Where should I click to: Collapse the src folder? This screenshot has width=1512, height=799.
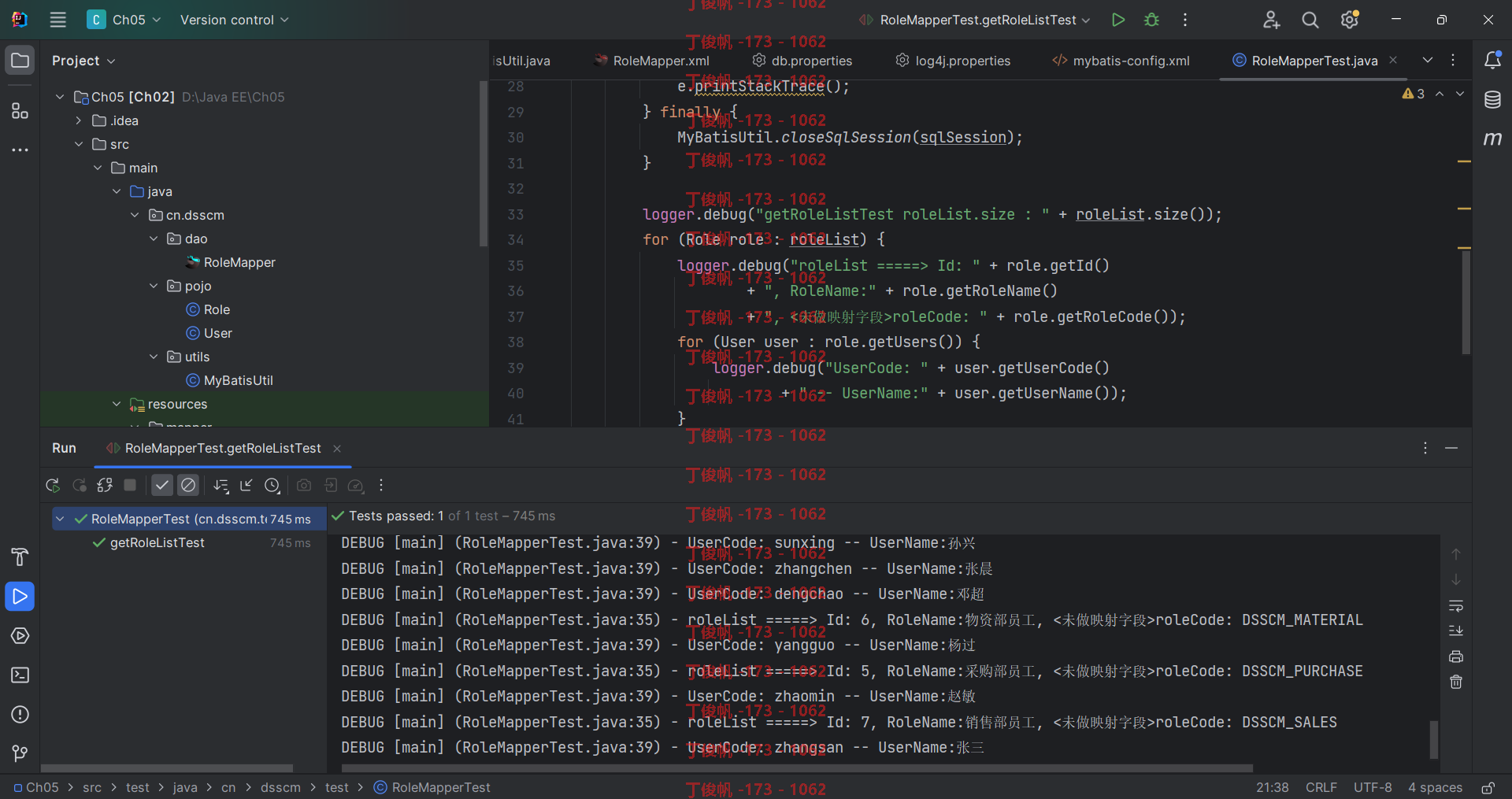[x=79, y=144]
